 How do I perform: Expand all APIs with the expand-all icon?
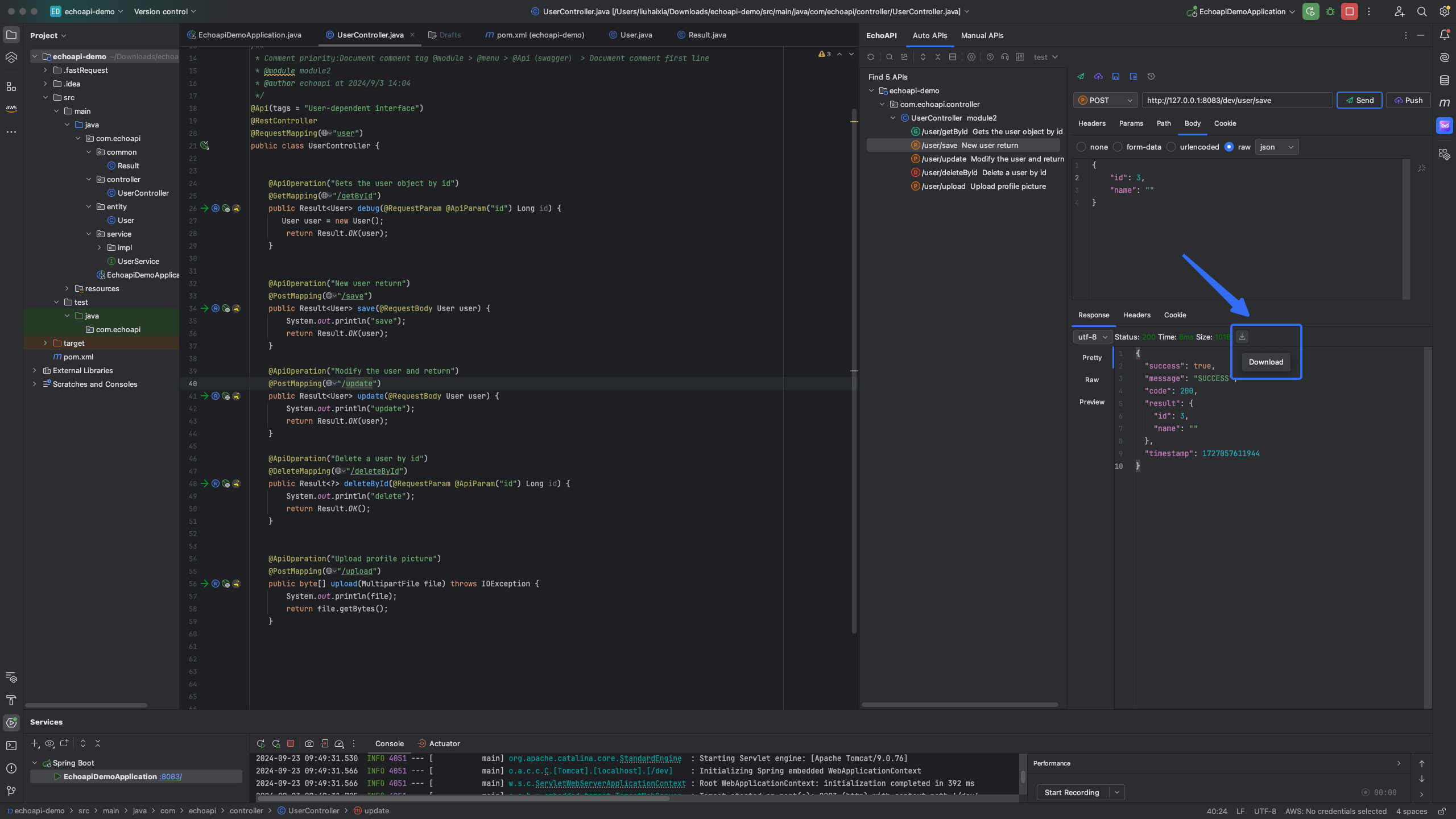coord(923,57)
